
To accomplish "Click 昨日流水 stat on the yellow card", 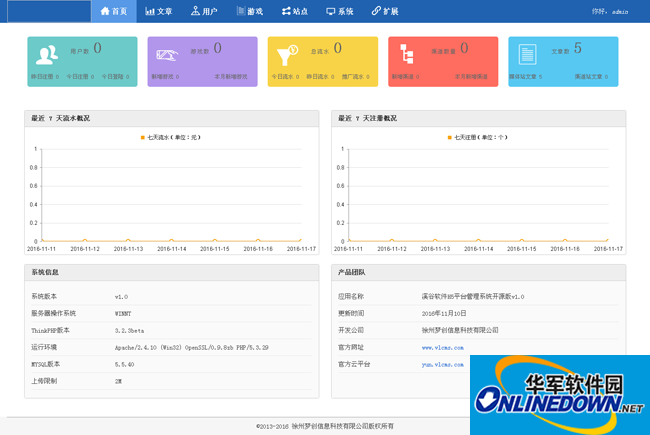I will [x=320, y=77].
